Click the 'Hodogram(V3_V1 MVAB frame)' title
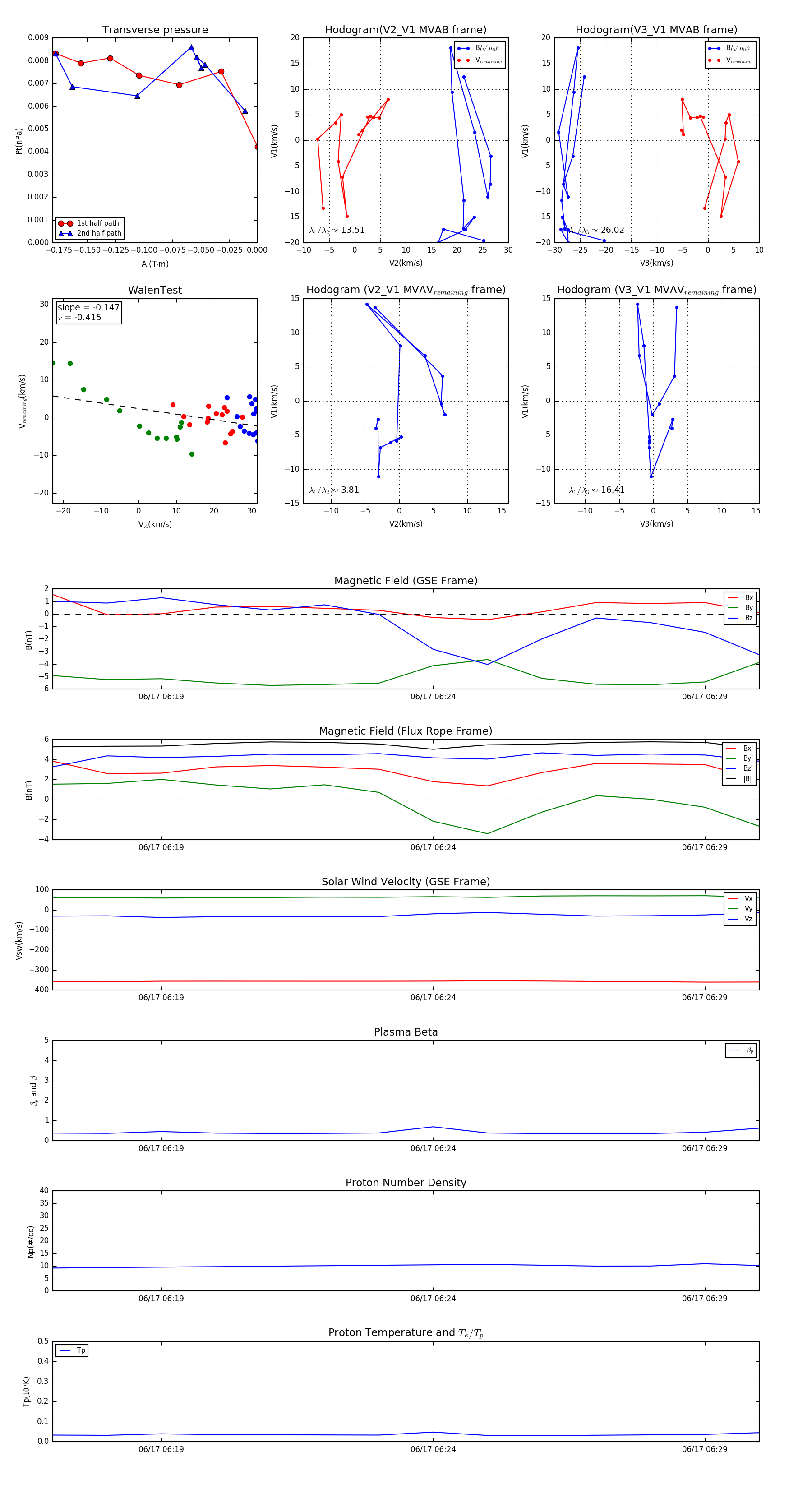This screenshot has height=1489, width=812. pos(656,30)
